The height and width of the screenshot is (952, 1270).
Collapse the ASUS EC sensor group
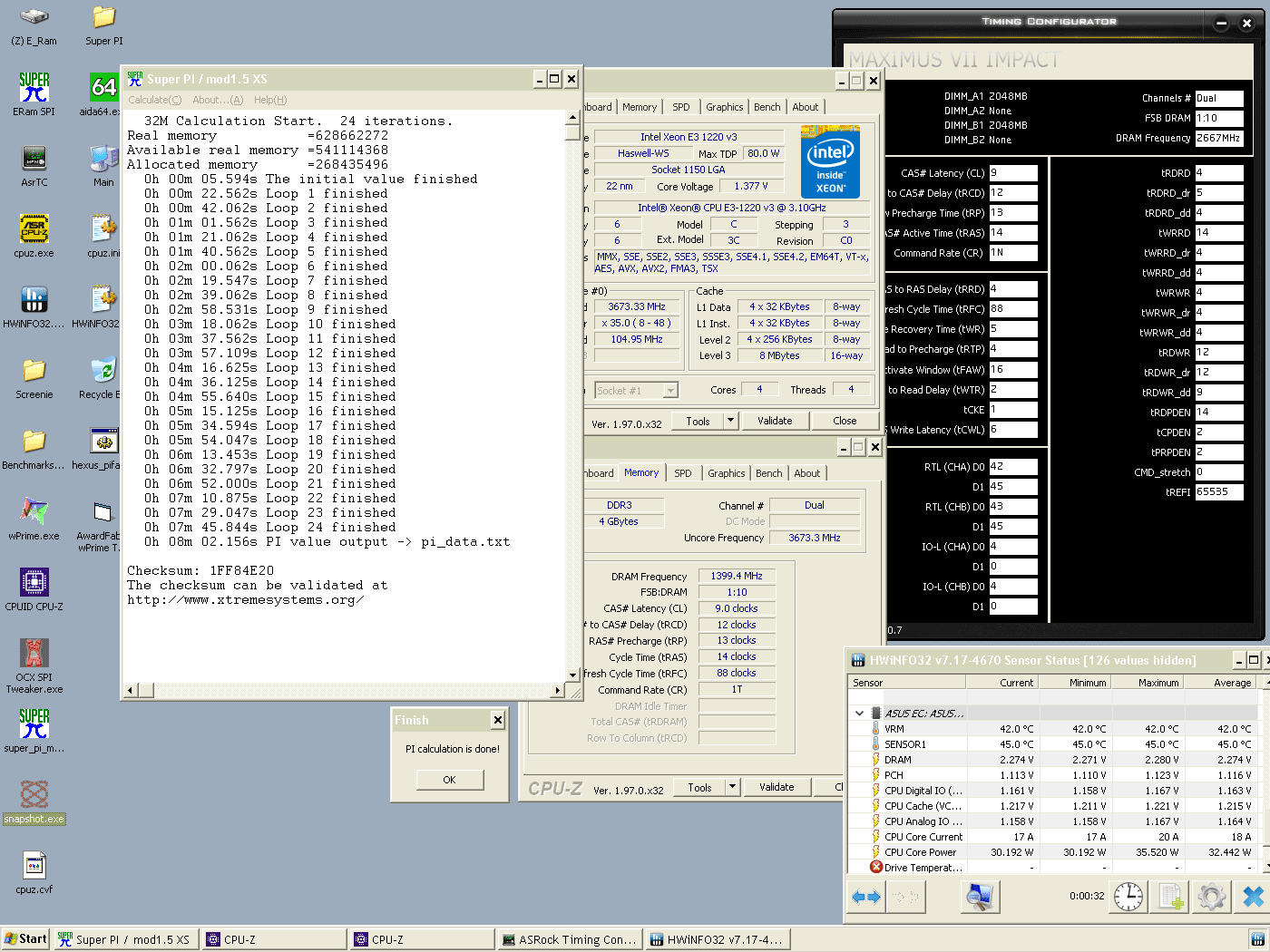point(859,714)
